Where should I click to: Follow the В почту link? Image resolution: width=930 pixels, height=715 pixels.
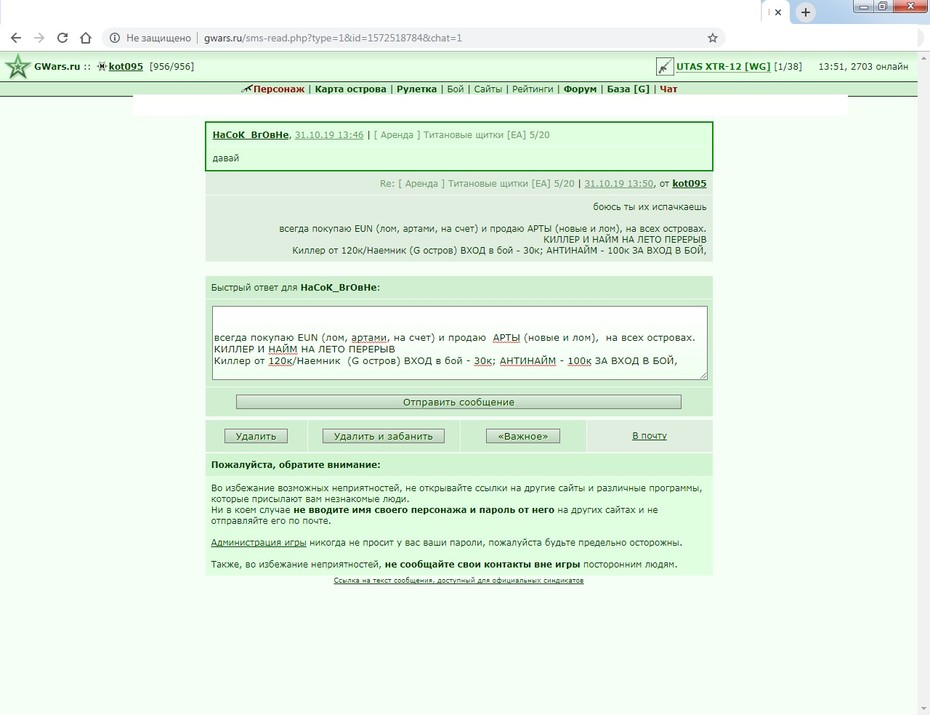pyautogui.click(x=649, y=436)
